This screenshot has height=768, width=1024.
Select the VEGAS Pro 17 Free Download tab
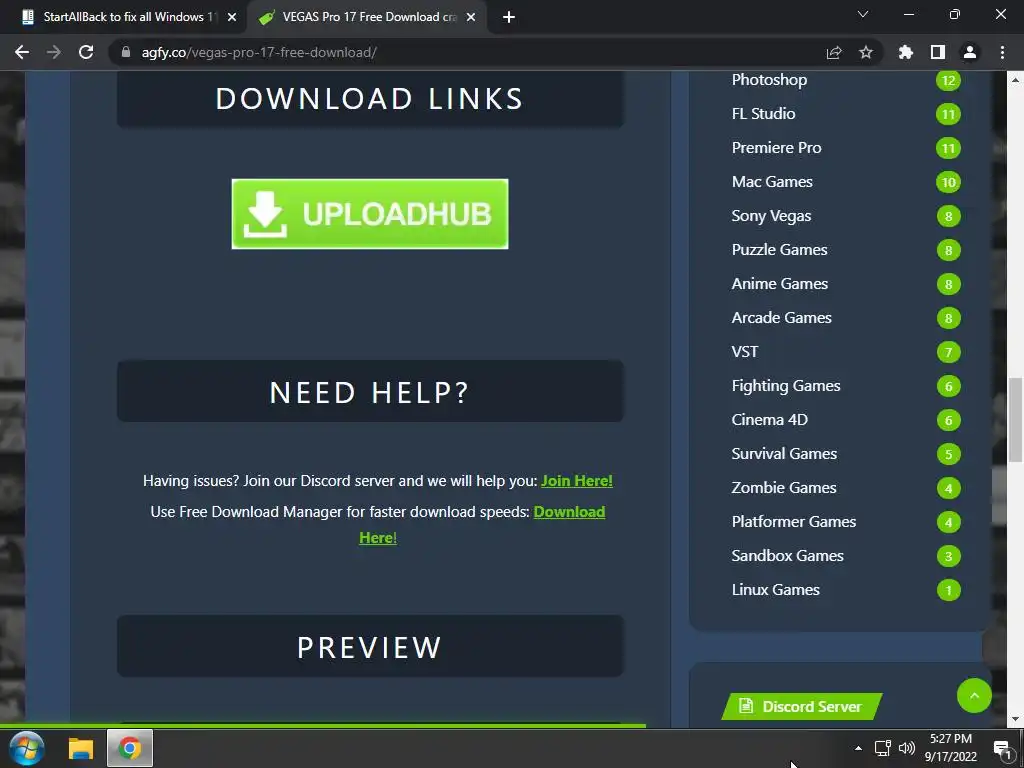click(366, 18)
